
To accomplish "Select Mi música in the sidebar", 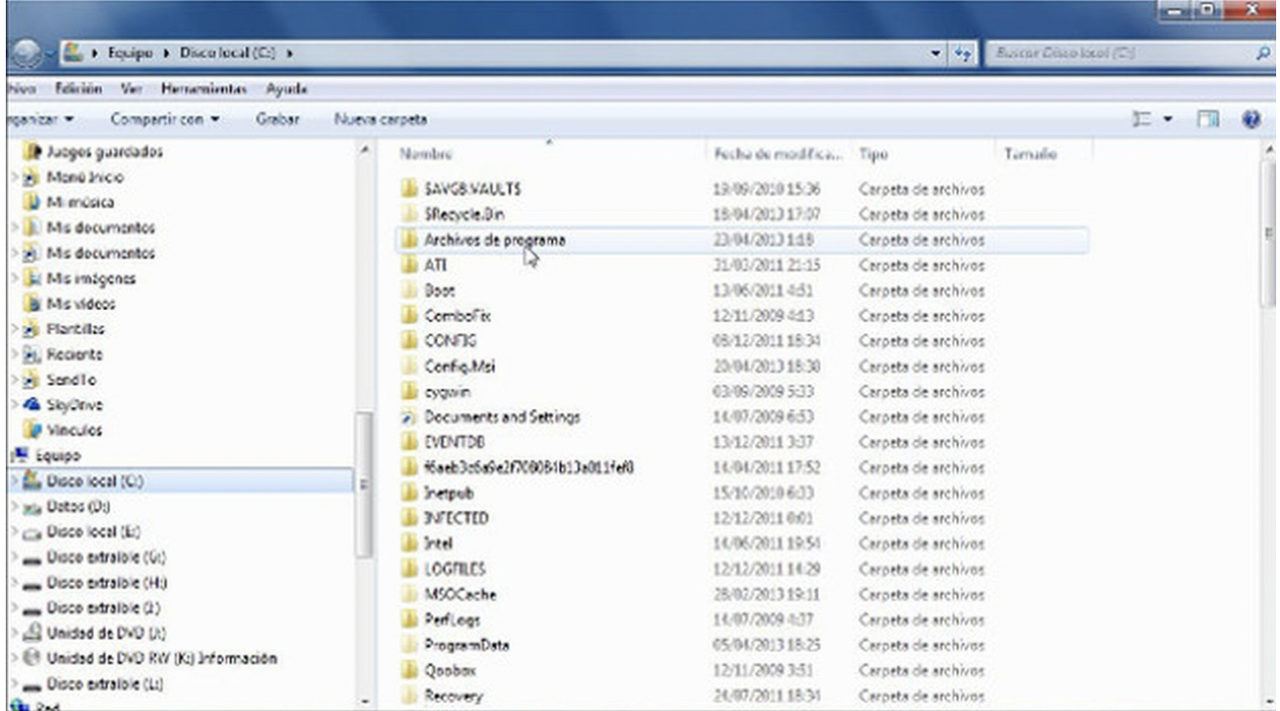I will tap(81, 202).
